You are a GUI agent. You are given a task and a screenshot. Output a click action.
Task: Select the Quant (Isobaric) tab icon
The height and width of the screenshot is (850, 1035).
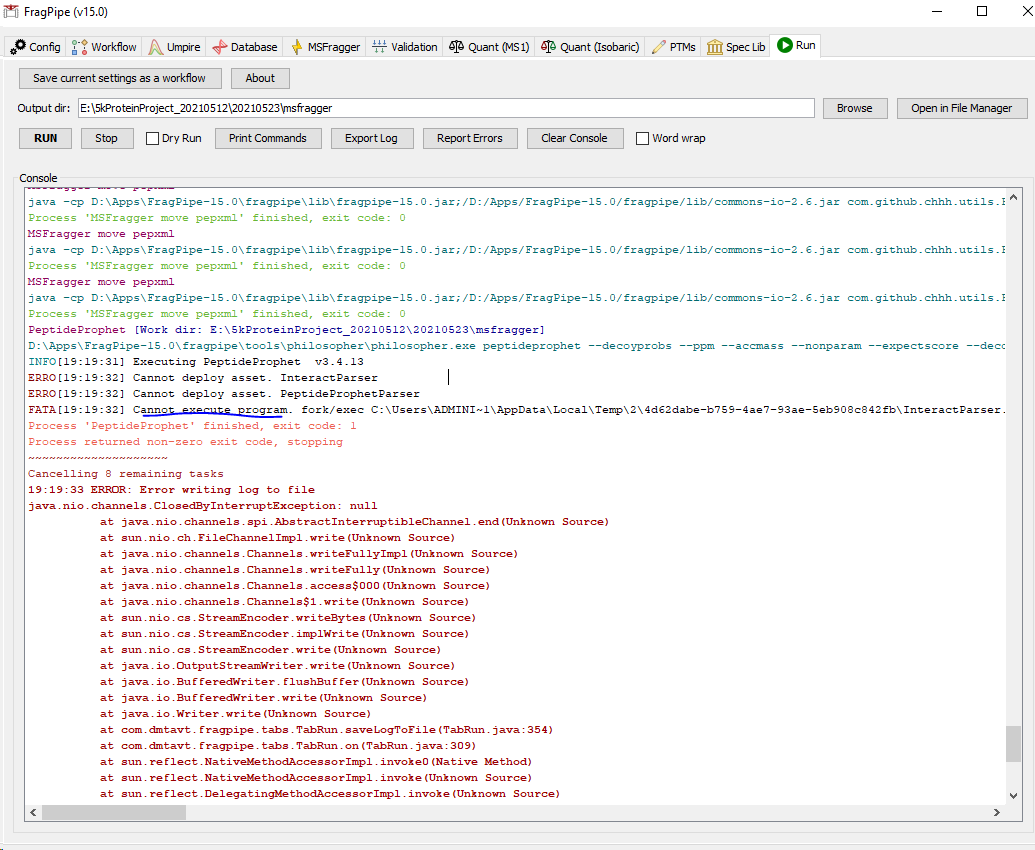[x=548, y=46]
